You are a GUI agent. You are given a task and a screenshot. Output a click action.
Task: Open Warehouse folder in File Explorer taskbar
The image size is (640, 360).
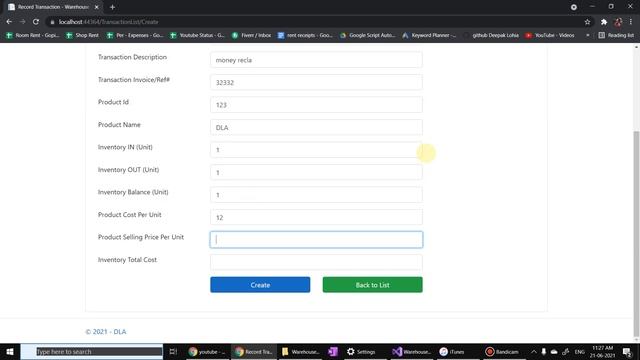300,351
